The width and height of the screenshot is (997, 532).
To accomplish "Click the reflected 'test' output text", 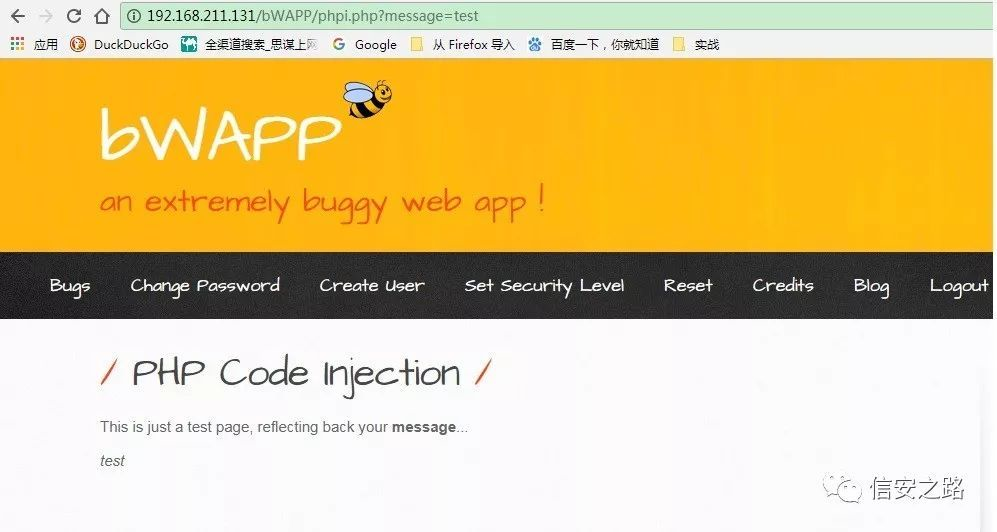I will (x=112, y=461).
